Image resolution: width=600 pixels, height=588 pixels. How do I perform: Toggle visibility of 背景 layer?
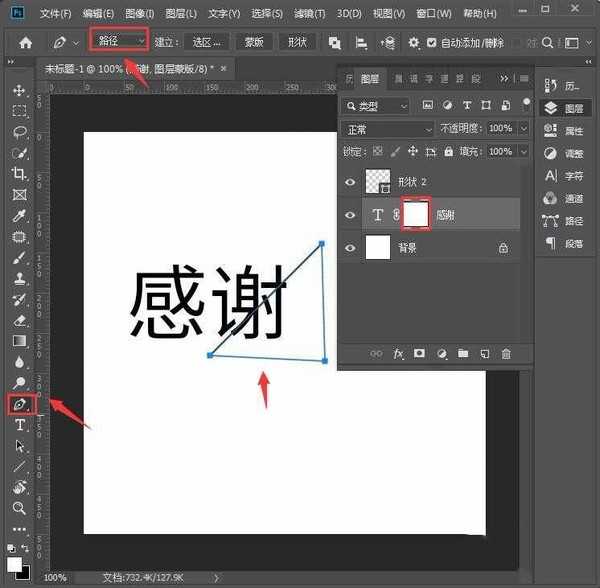[350, 248]
